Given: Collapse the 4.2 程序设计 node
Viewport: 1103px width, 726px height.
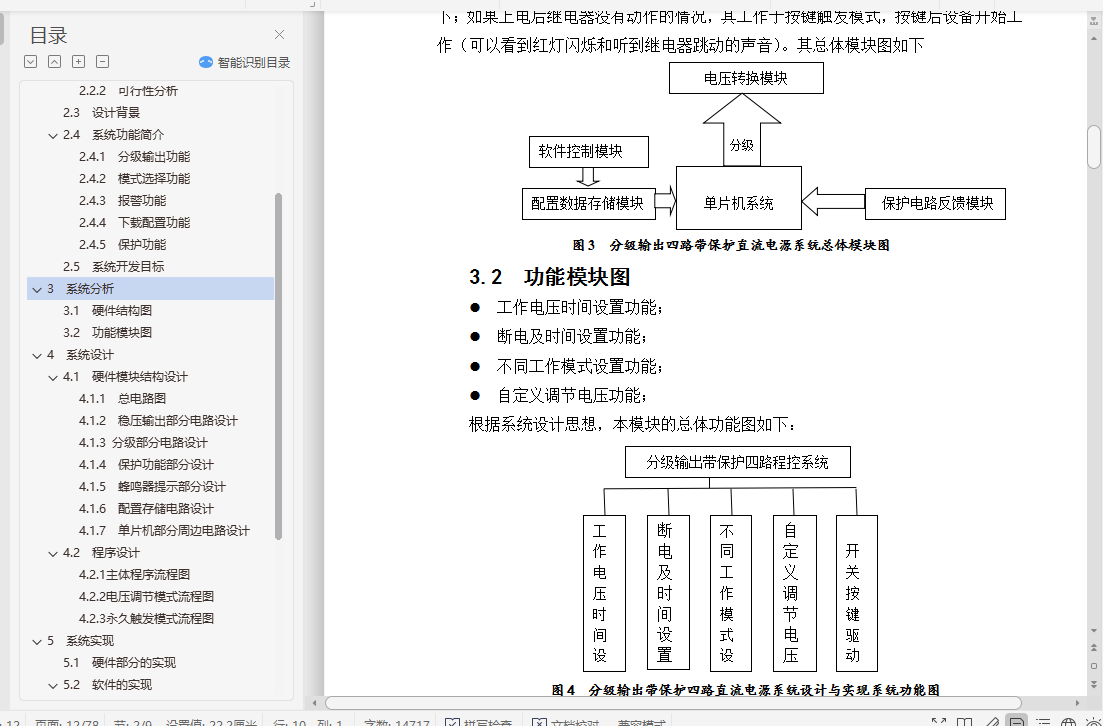Looking at the screenshot, I should pos(53,553).
